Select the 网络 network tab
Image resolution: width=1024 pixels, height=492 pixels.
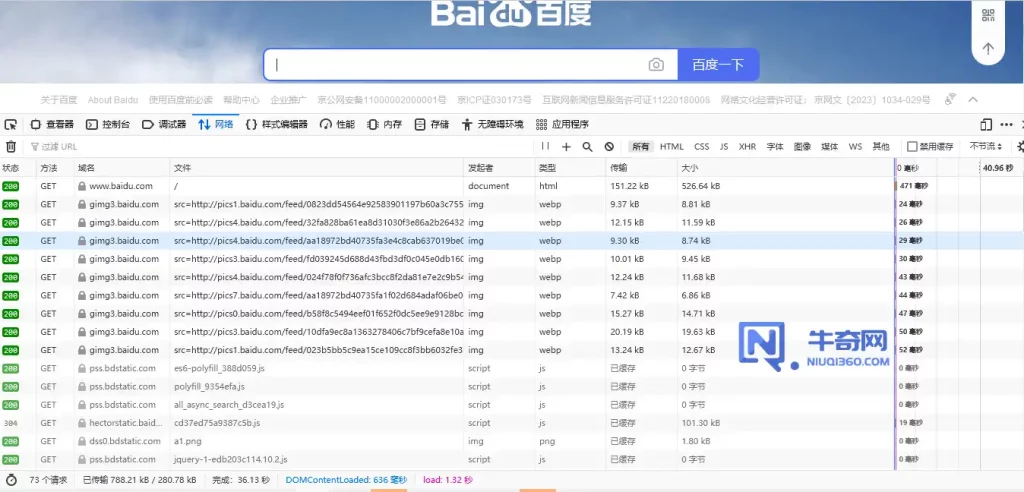[216, 124]
